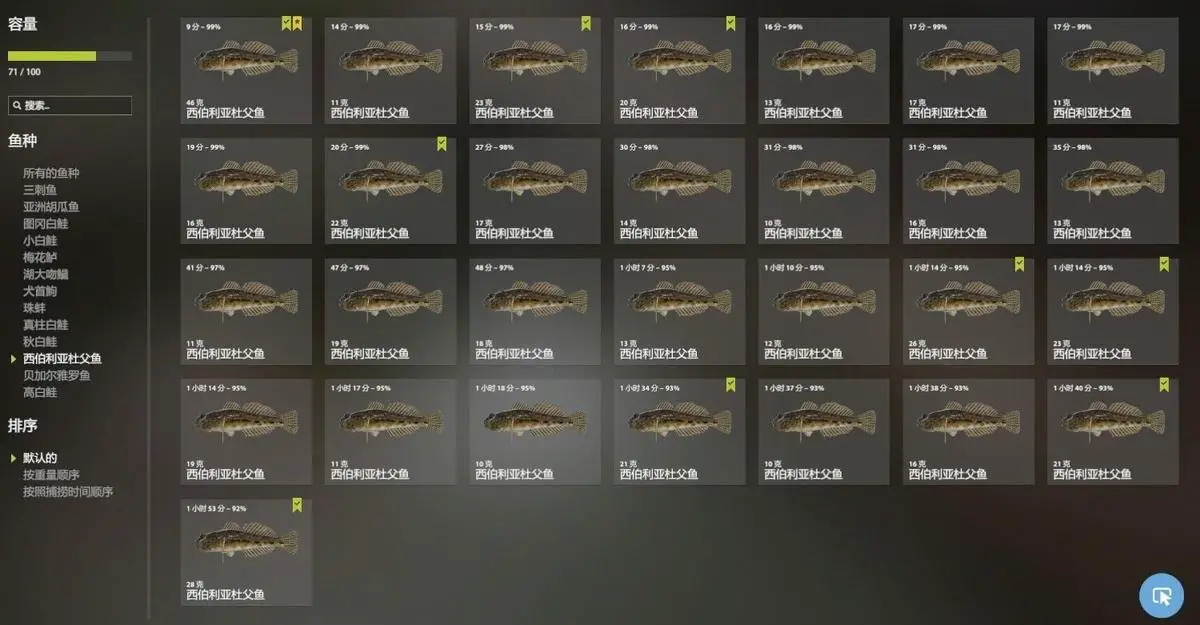Show all fish species 所有的鱼种
Image resolution: width=1200 pixels, height=625 pixels.
click(51, 173)
